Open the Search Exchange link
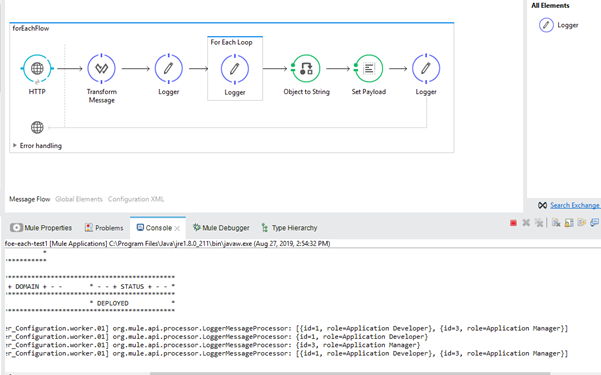The image size is (601, 375). [x=575, y=206]
